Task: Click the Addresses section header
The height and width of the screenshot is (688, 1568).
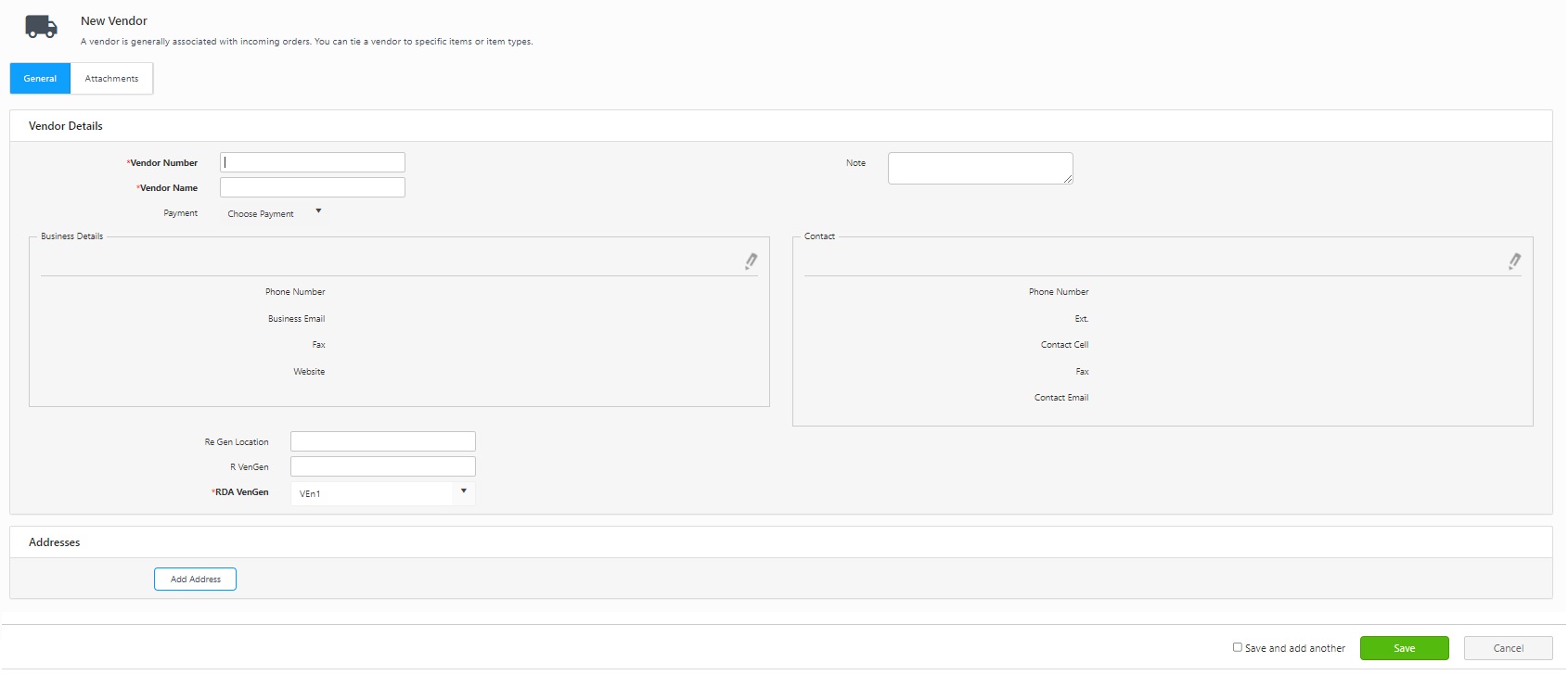Action: 55,542
